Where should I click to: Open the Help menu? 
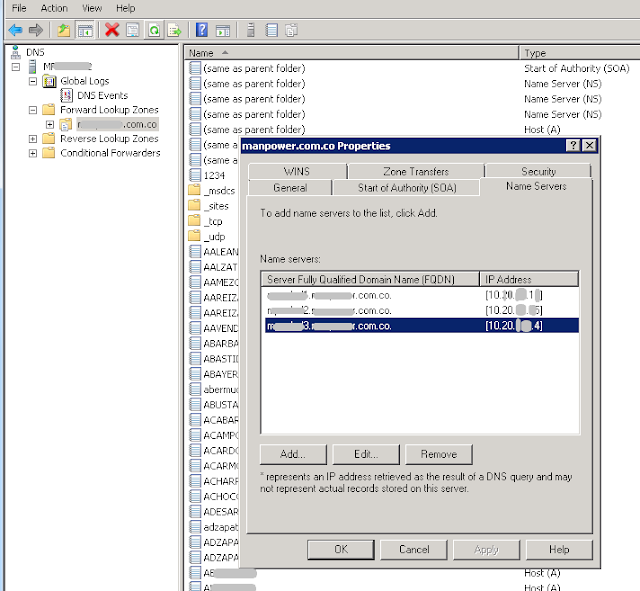[x=125, y=8]
